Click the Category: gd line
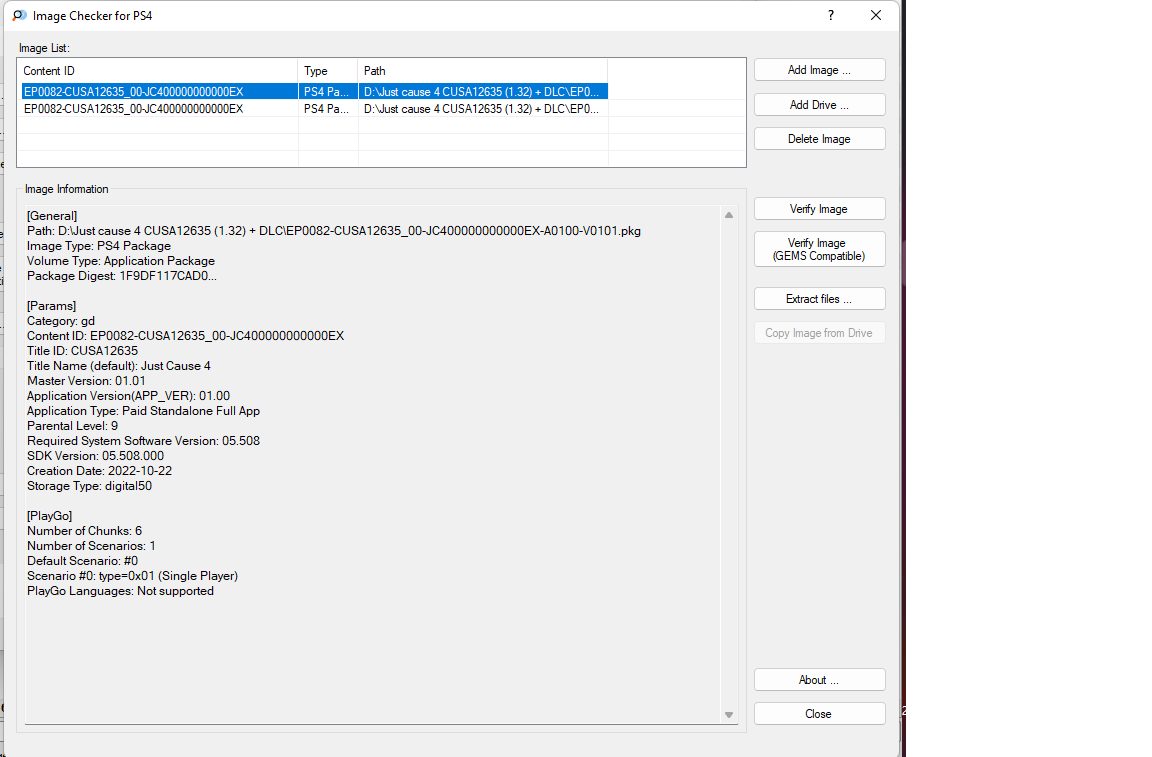1152x757 pixels. point(61,321)
